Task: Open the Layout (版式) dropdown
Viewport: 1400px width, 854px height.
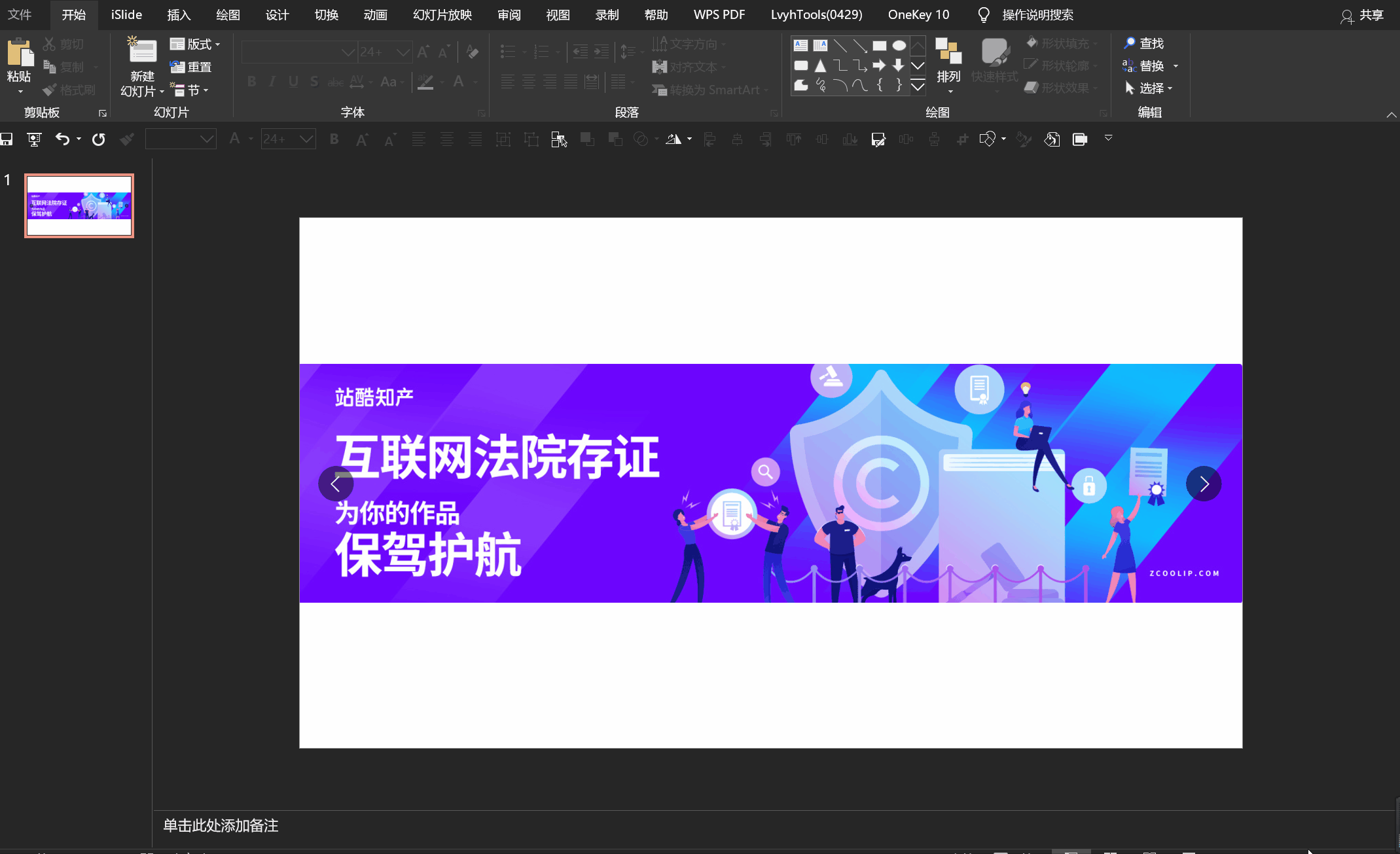Action: [195, 44]
